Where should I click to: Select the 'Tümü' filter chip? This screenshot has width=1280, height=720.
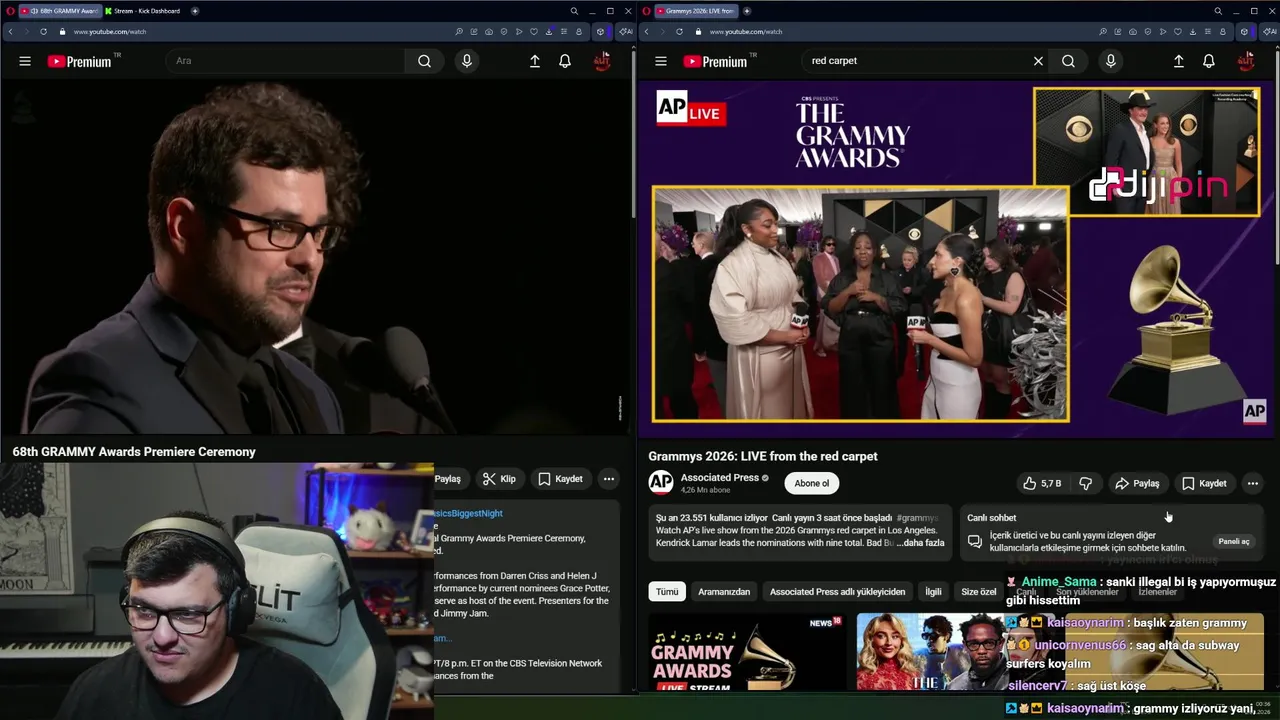tap(667, 592)
